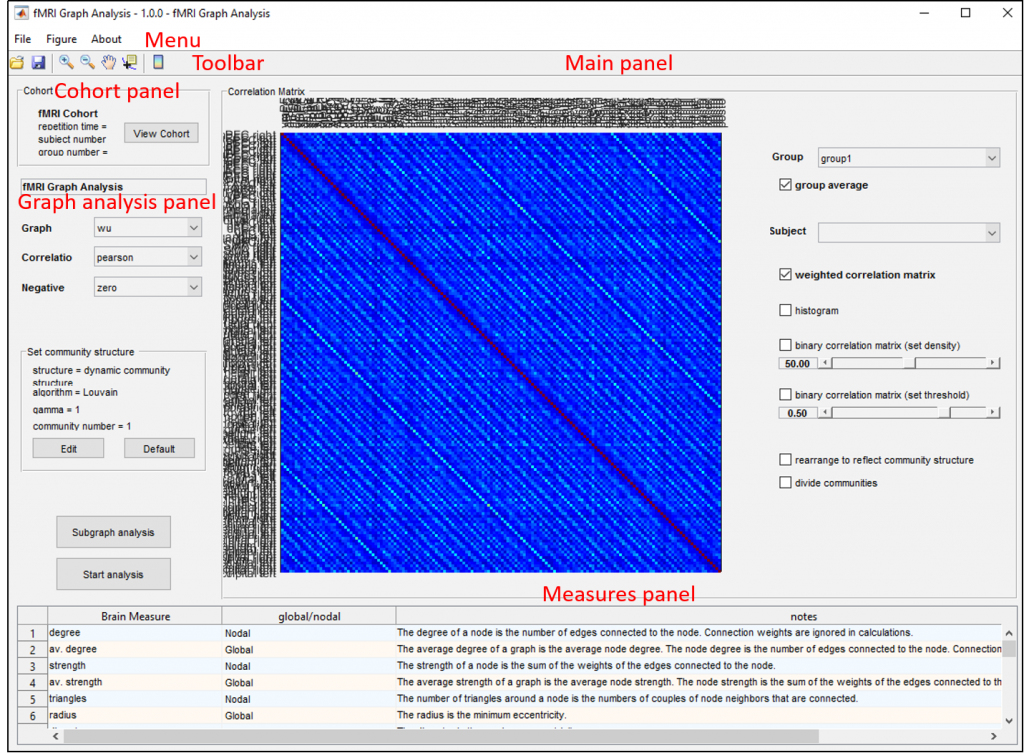Disable weighted correlation matrix

786,274
